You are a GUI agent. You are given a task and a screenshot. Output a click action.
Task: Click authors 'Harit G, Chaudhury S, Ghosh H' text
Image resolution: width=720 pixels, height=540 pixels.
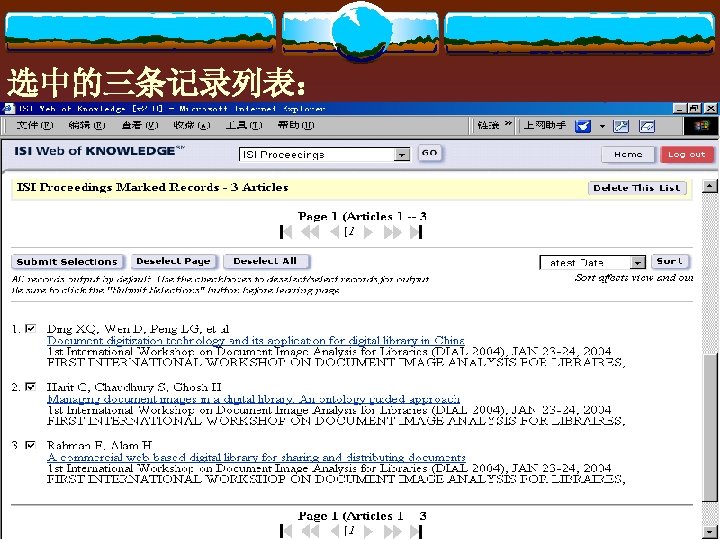point(134,387)
